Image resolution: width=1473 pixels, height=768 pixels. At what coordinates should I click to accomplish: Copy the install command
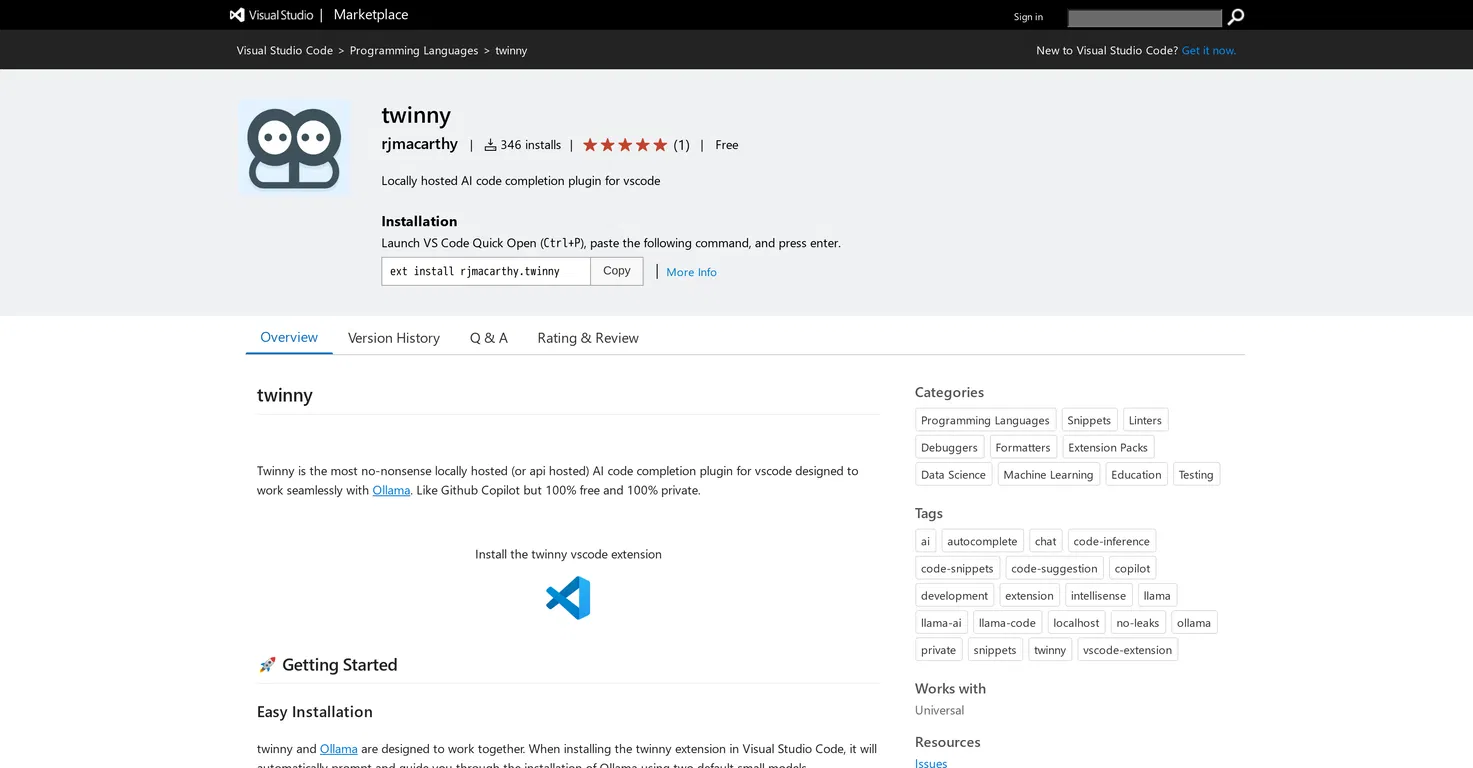coord(617,271)
